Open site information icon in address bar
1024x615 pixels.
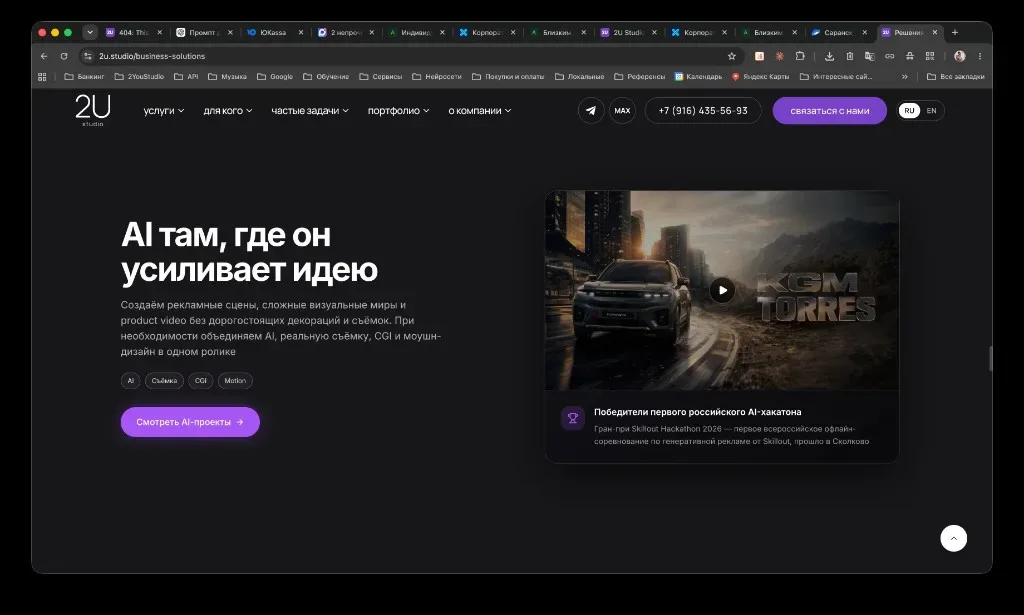88,56
